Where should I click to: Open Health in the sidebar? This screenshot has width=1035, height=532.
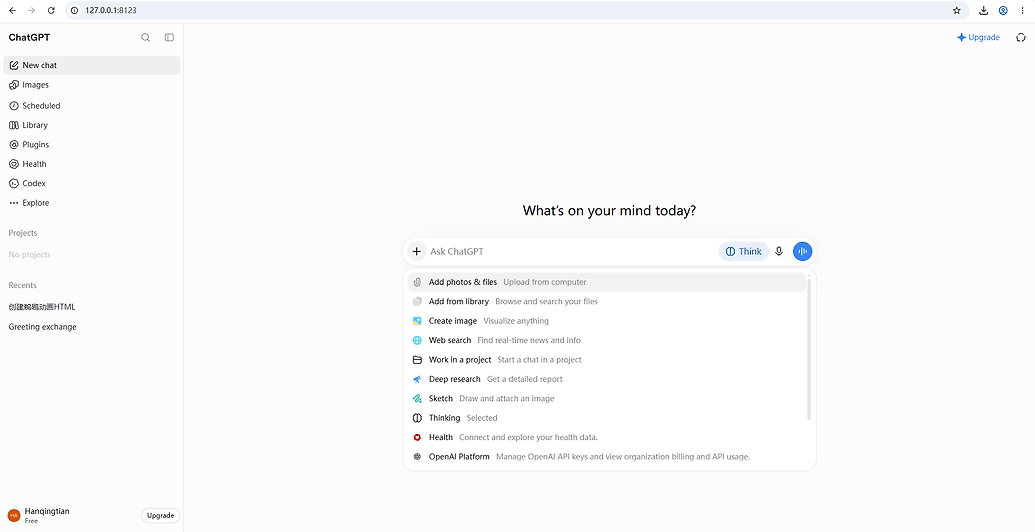point(91,164)
